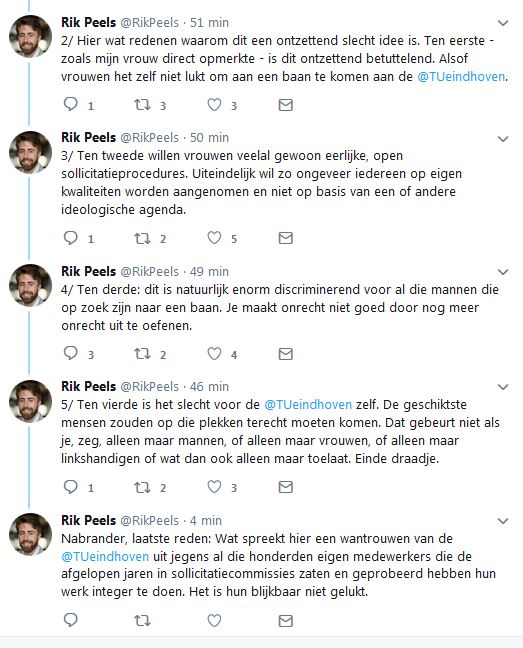Expand the options chevron on 46 min tweet
Screen dimensions: 523x648
coord(503,387)
